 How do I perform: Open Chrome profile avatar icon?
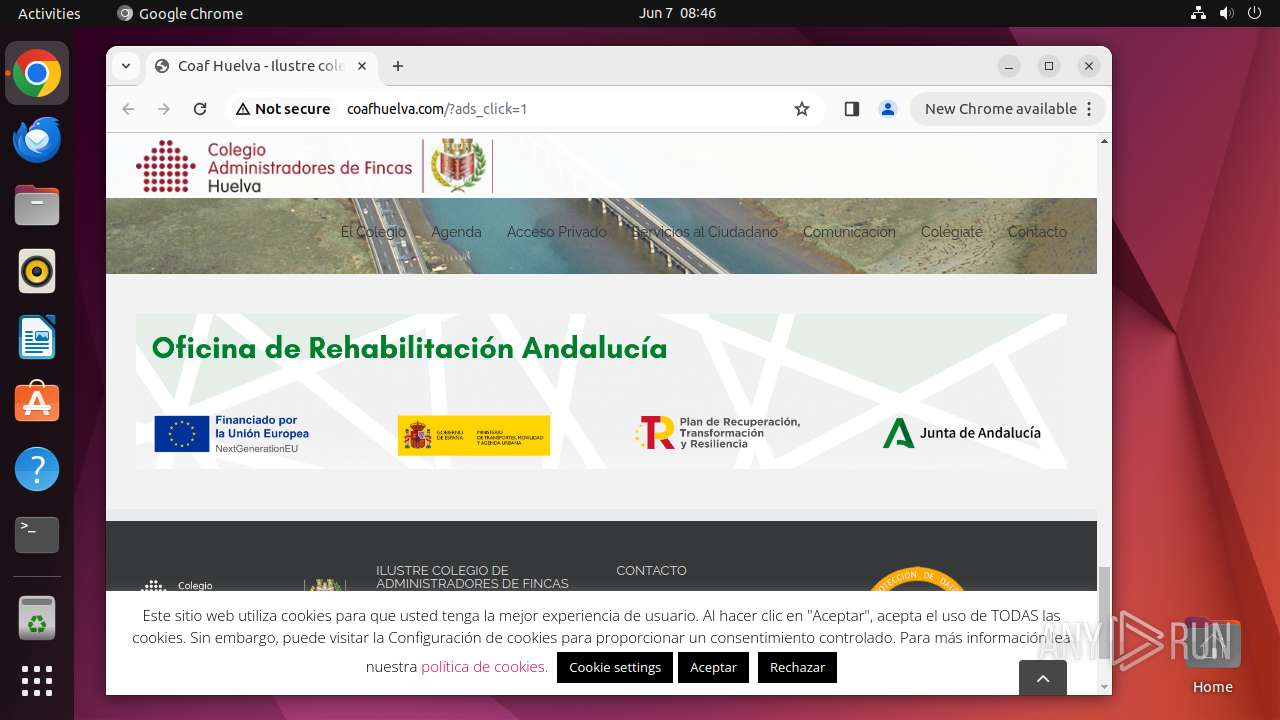[888, 109]
